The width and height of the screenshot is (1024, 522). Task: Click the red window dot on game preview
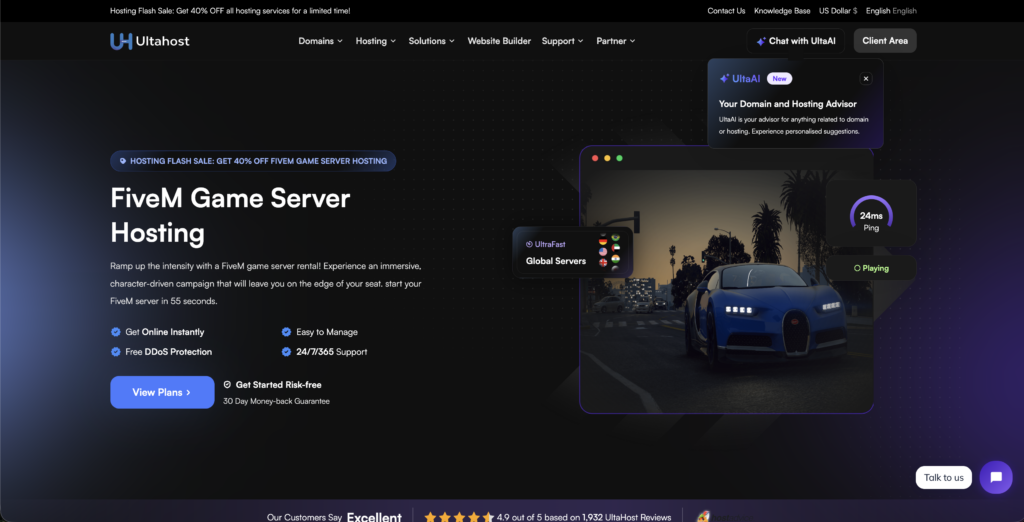[595, 158]
